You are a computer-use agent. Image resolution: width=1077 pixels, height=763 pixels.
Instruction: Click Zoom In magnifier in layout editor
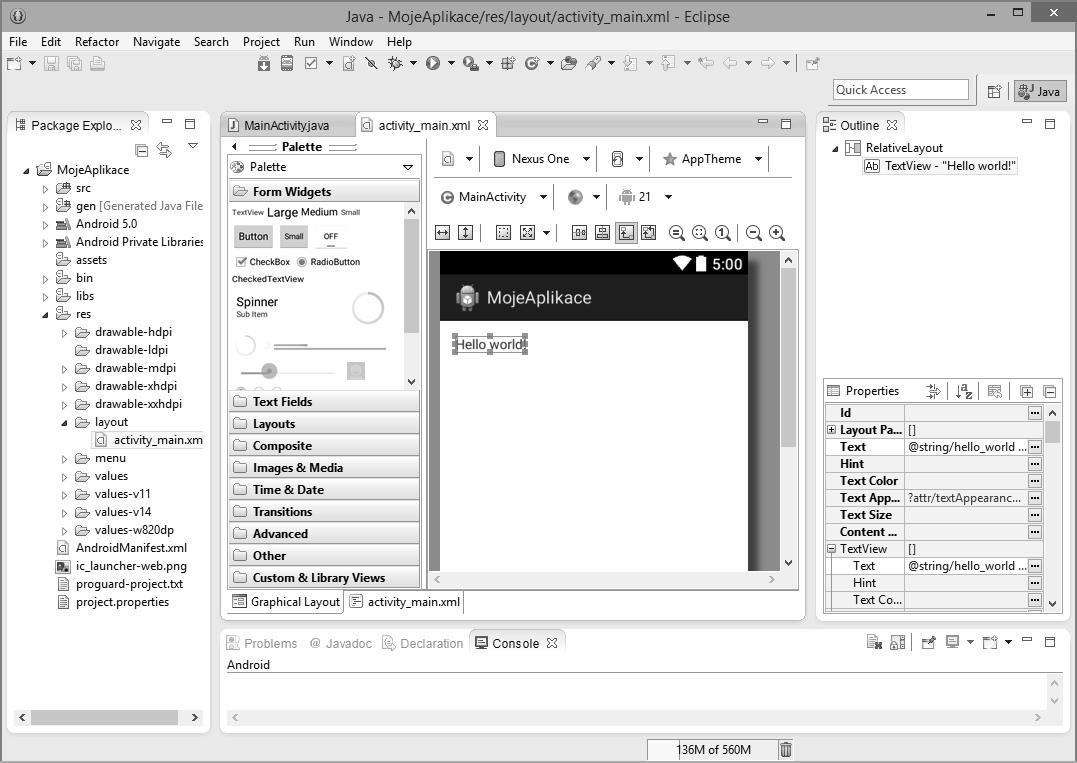pyautogui.click(x=777, y=233)
